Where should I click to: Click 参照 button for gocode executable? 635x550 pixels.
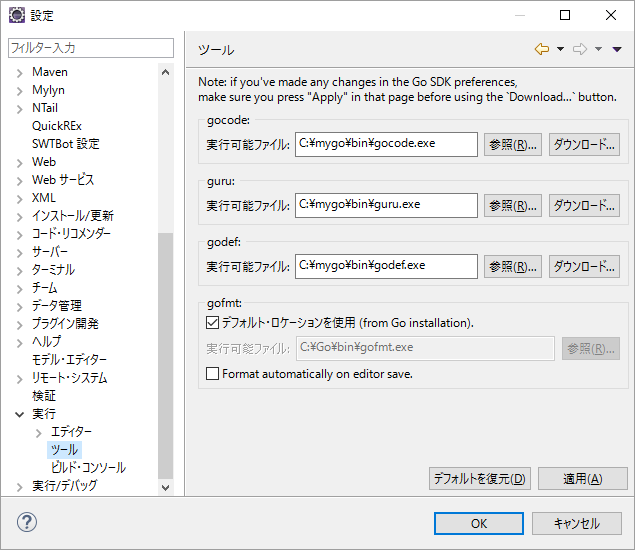click(513, 145)
